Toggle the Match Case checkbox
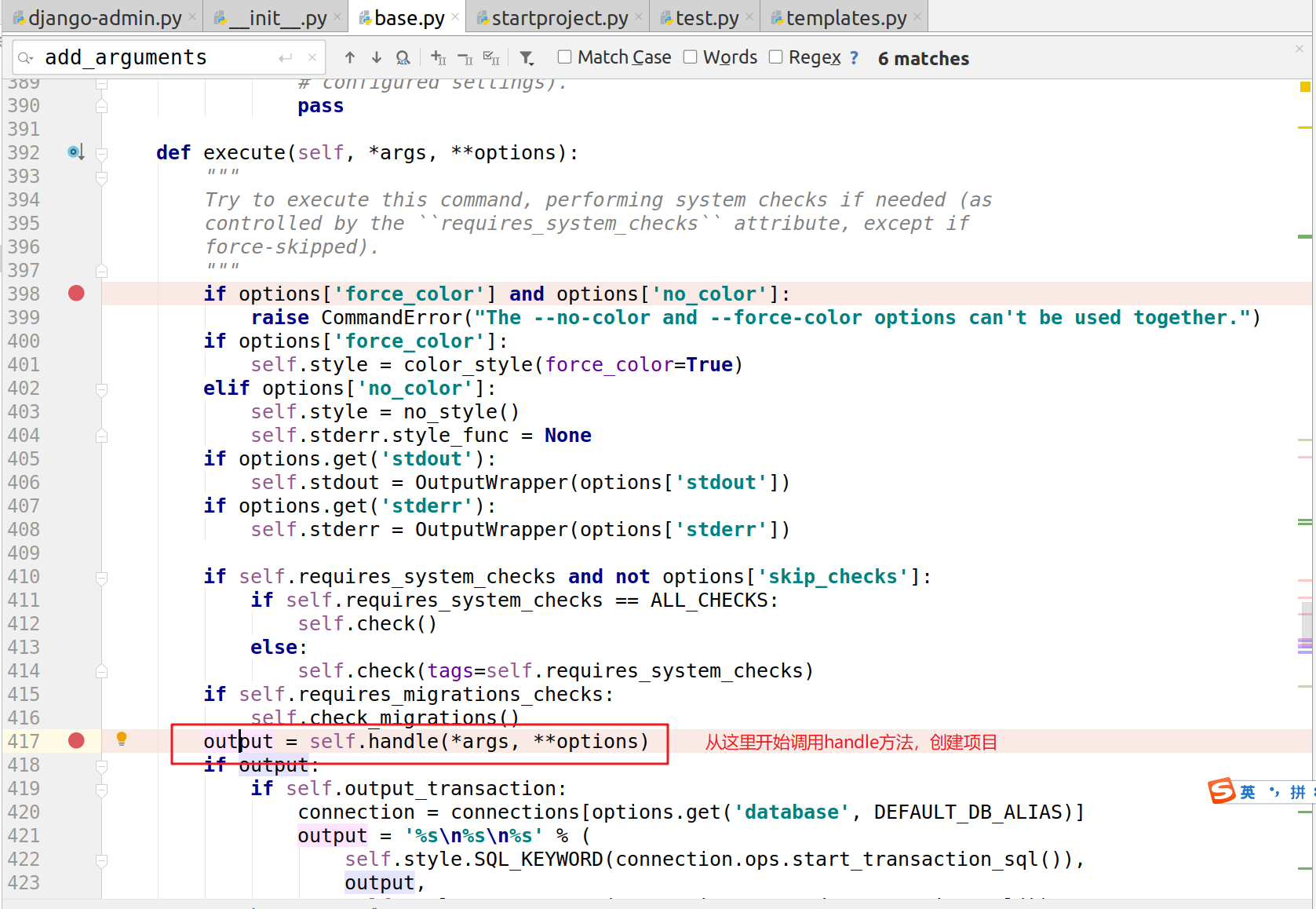The height and width of the screenshot is (909, 1316). [x=564, y=57]
